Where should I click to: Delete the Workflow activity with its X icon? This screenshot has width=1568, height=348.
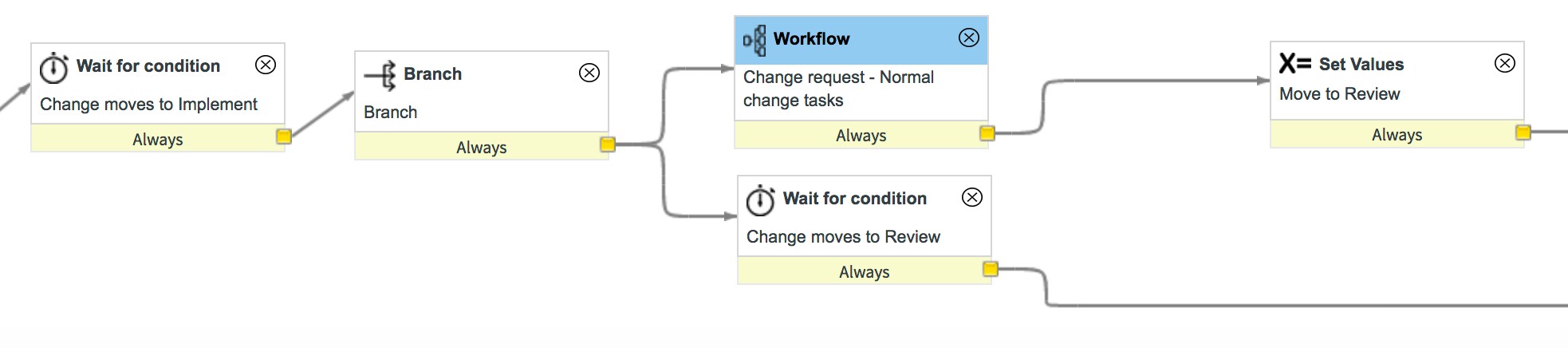click(969, 38)
